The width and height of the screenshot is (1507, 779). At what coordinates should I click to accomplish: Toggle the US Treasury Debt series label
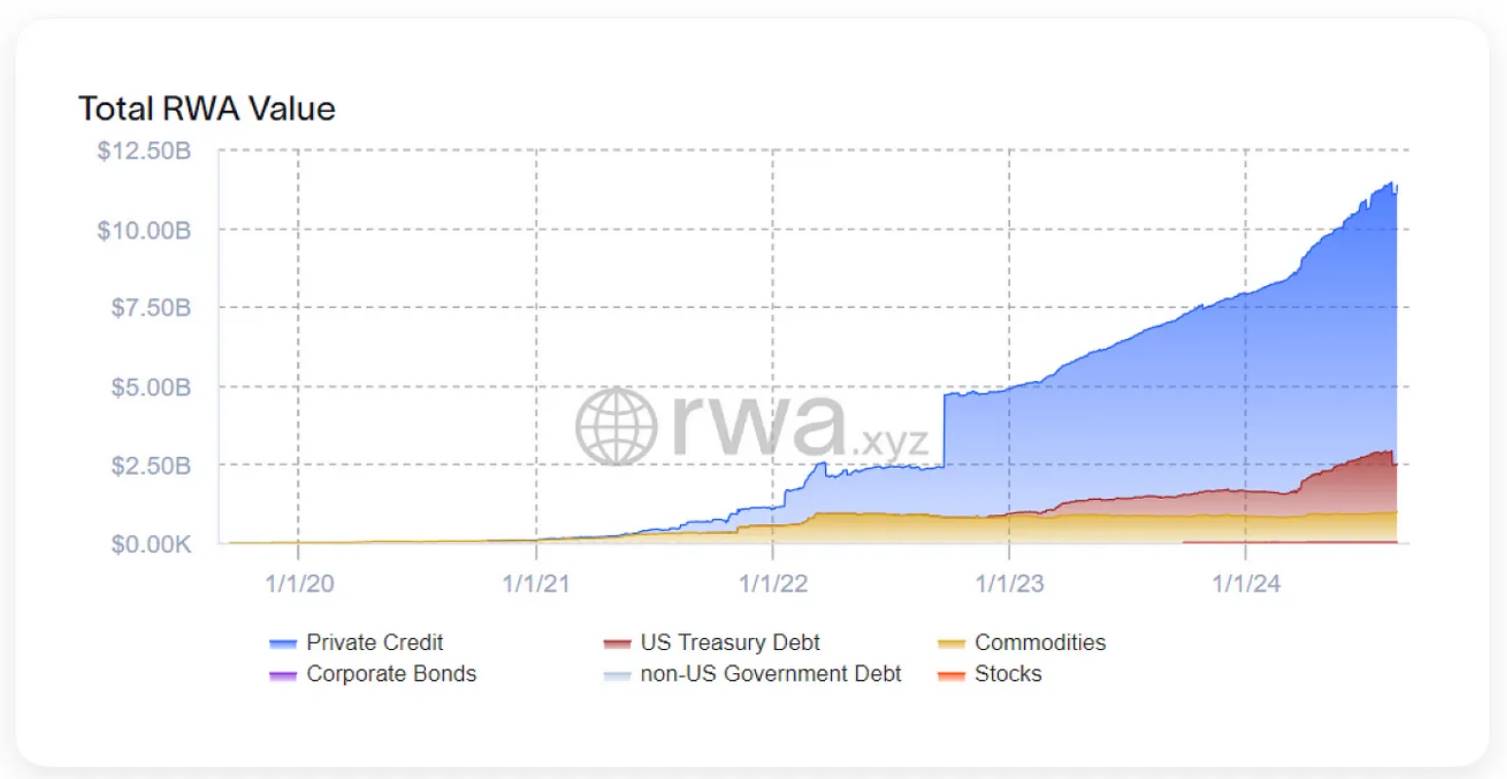(730, 643)
